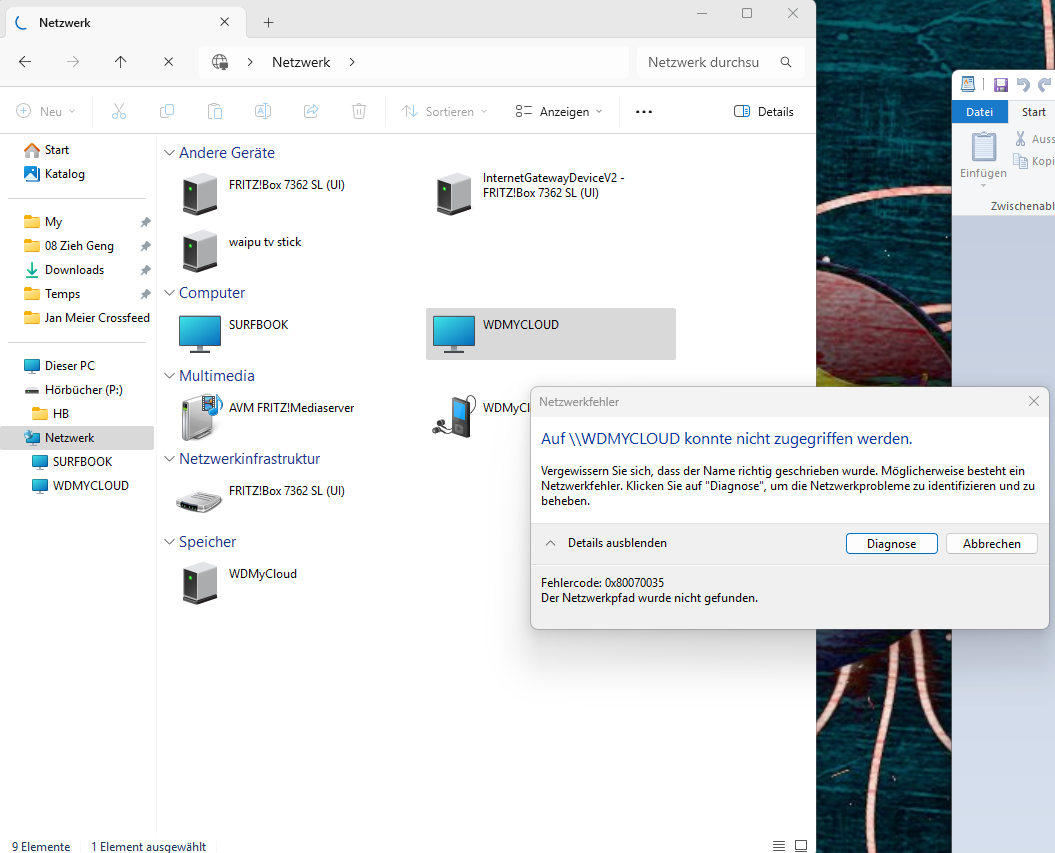Open Katalog in the navigation pane
The height and width of the screenshot is (853, 1055).
[x=55, y=174]
